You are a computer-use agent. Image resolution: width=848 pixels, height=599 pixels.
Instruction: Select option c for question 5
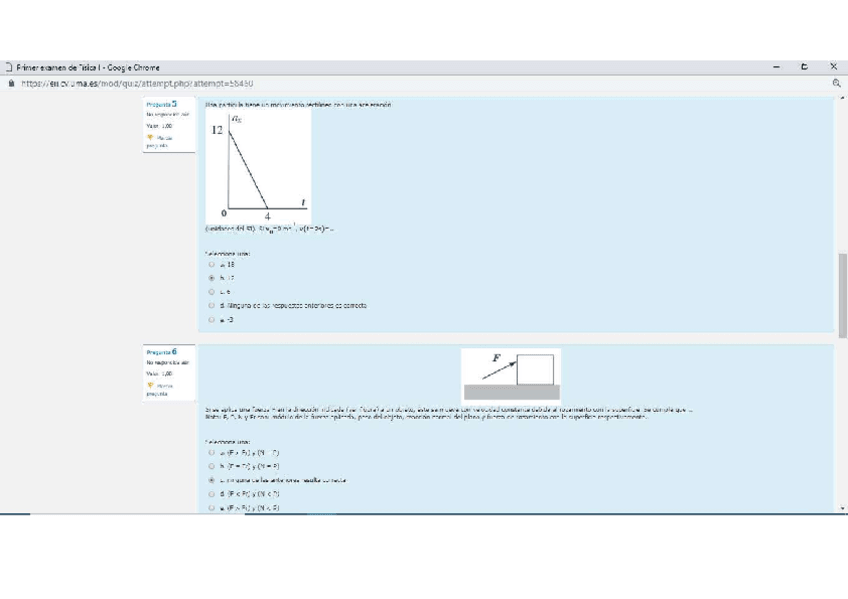[211, 292]
